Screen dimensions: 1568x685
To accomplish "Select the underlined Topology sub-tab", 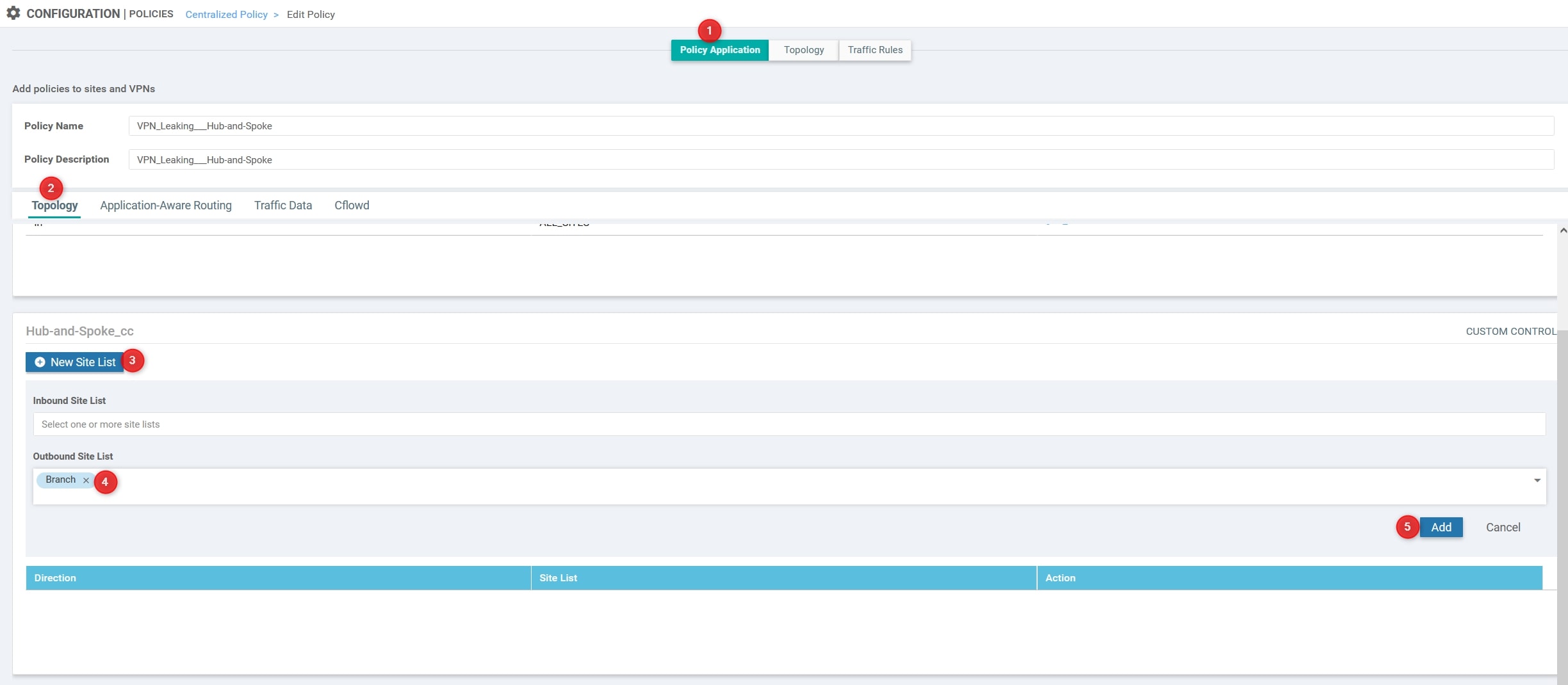I will 54,205.
